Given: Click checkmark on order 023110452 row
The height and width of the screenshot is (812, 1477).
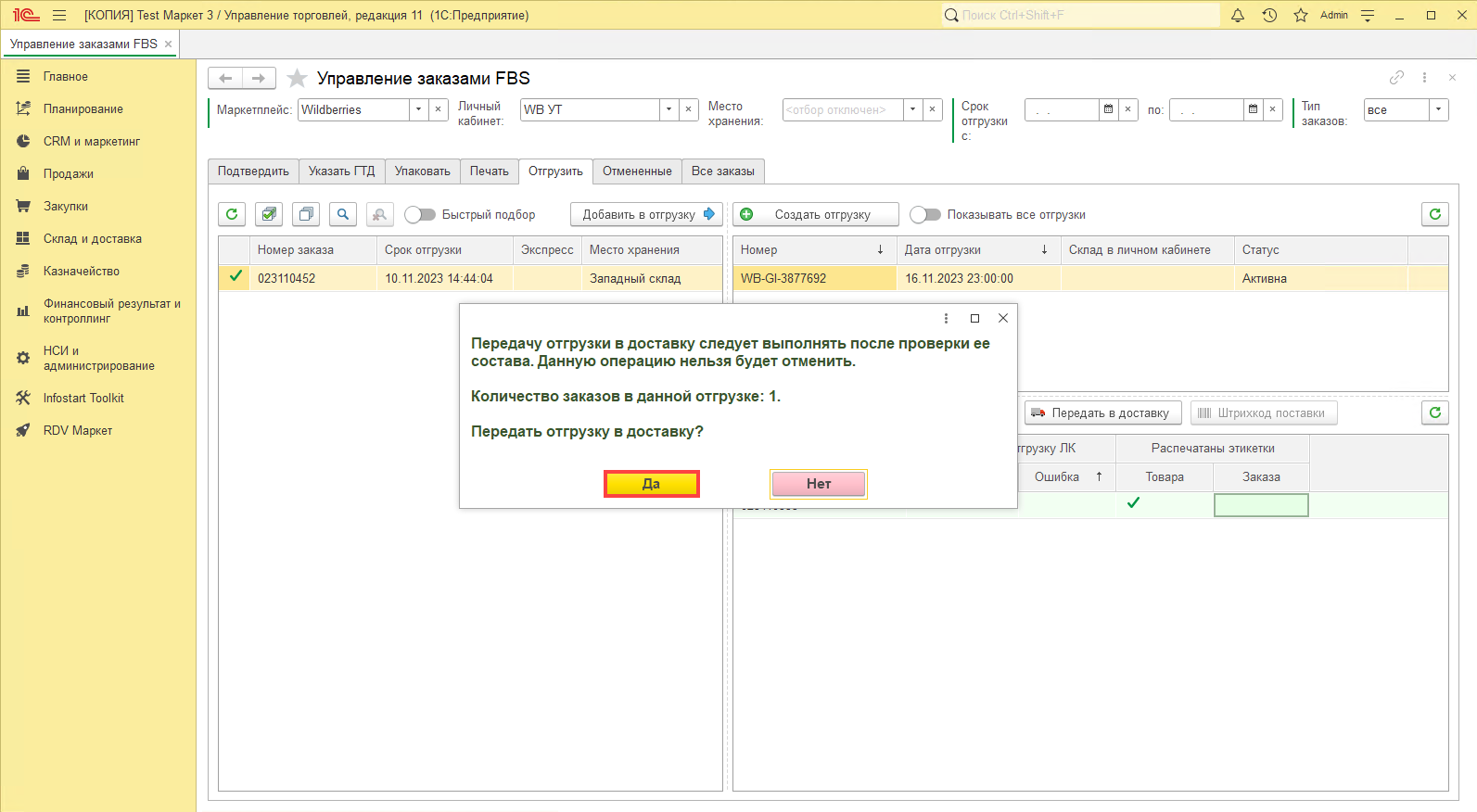Looking at the screenshot, I should 236,276.
